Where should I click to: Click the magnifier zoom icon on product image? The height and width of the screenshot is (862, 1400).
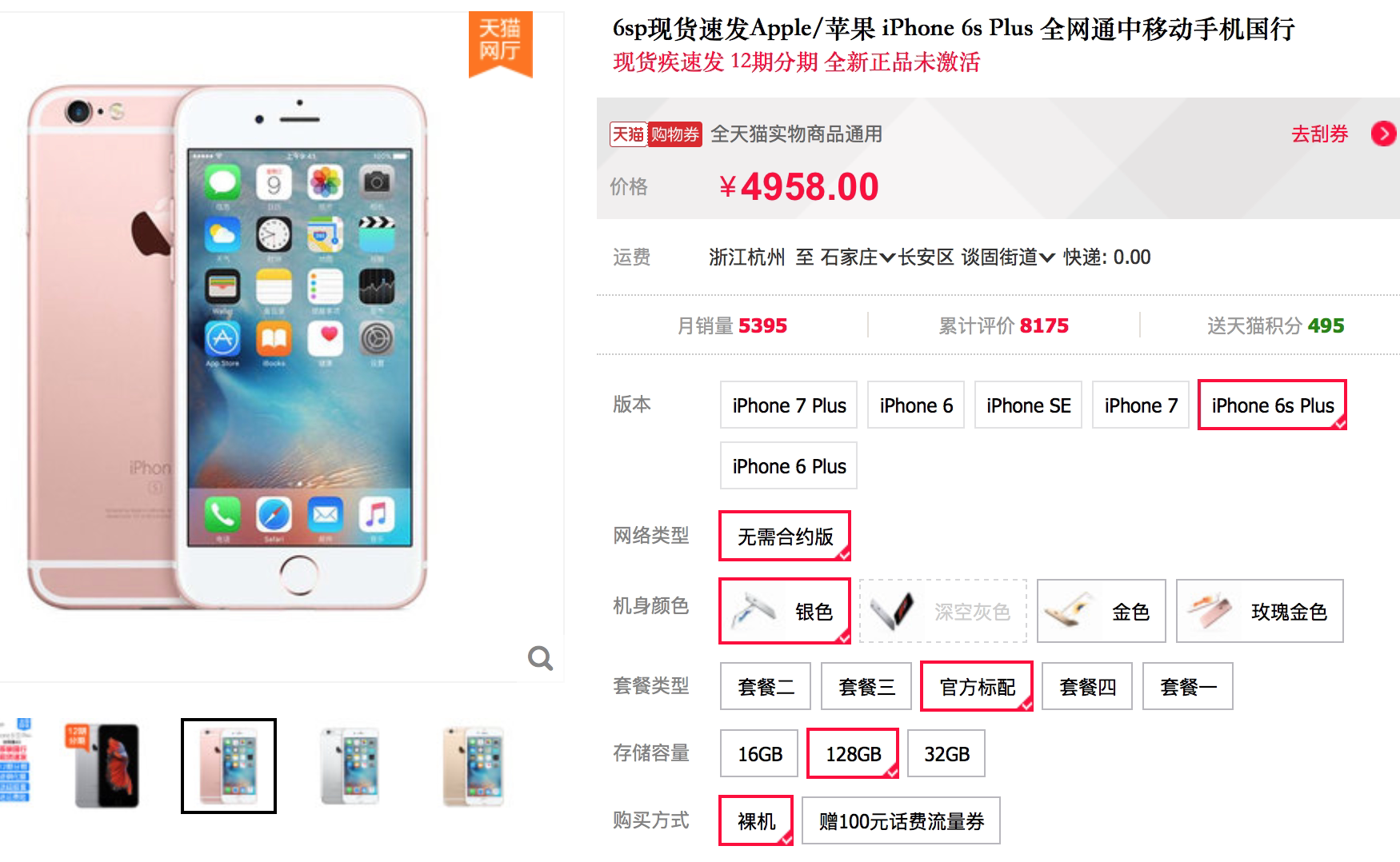541,658
